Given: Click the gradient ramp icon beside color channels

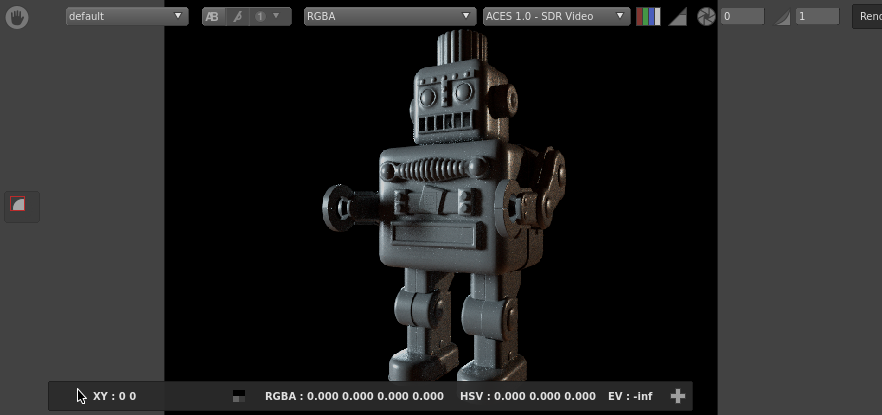Looking at the screenshot, I should [x=677, y=17].
